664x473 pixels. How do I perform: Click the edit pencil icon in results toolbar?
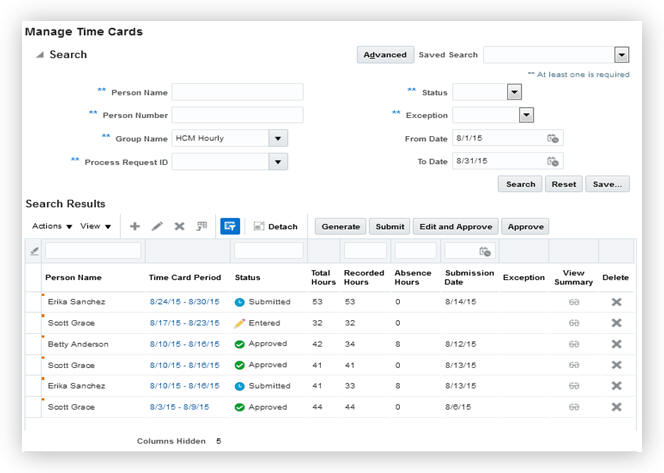pos(157,227)
